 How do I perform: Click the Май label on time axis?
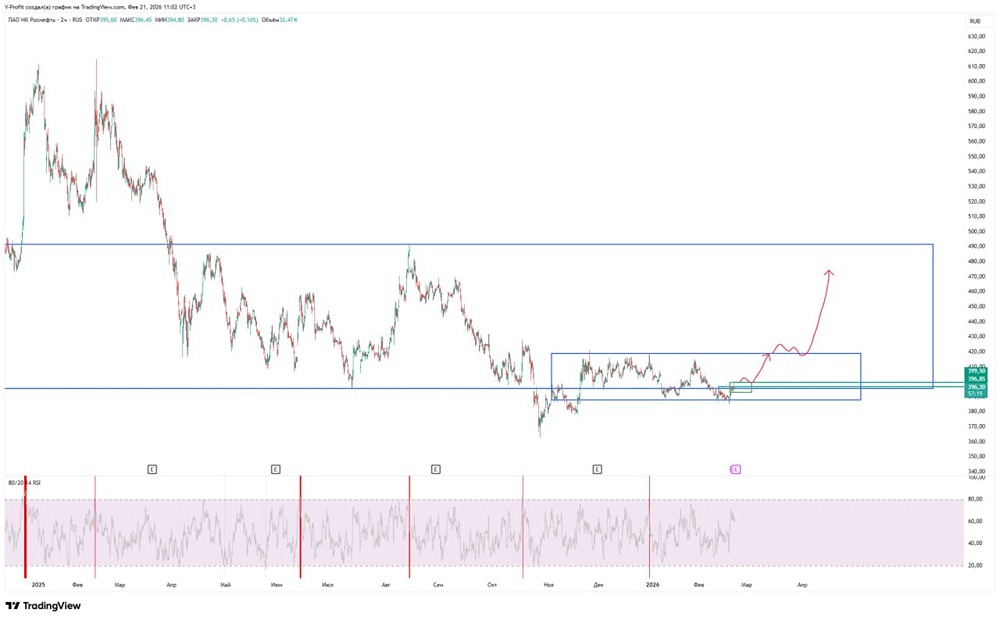[x=225, y=584]
